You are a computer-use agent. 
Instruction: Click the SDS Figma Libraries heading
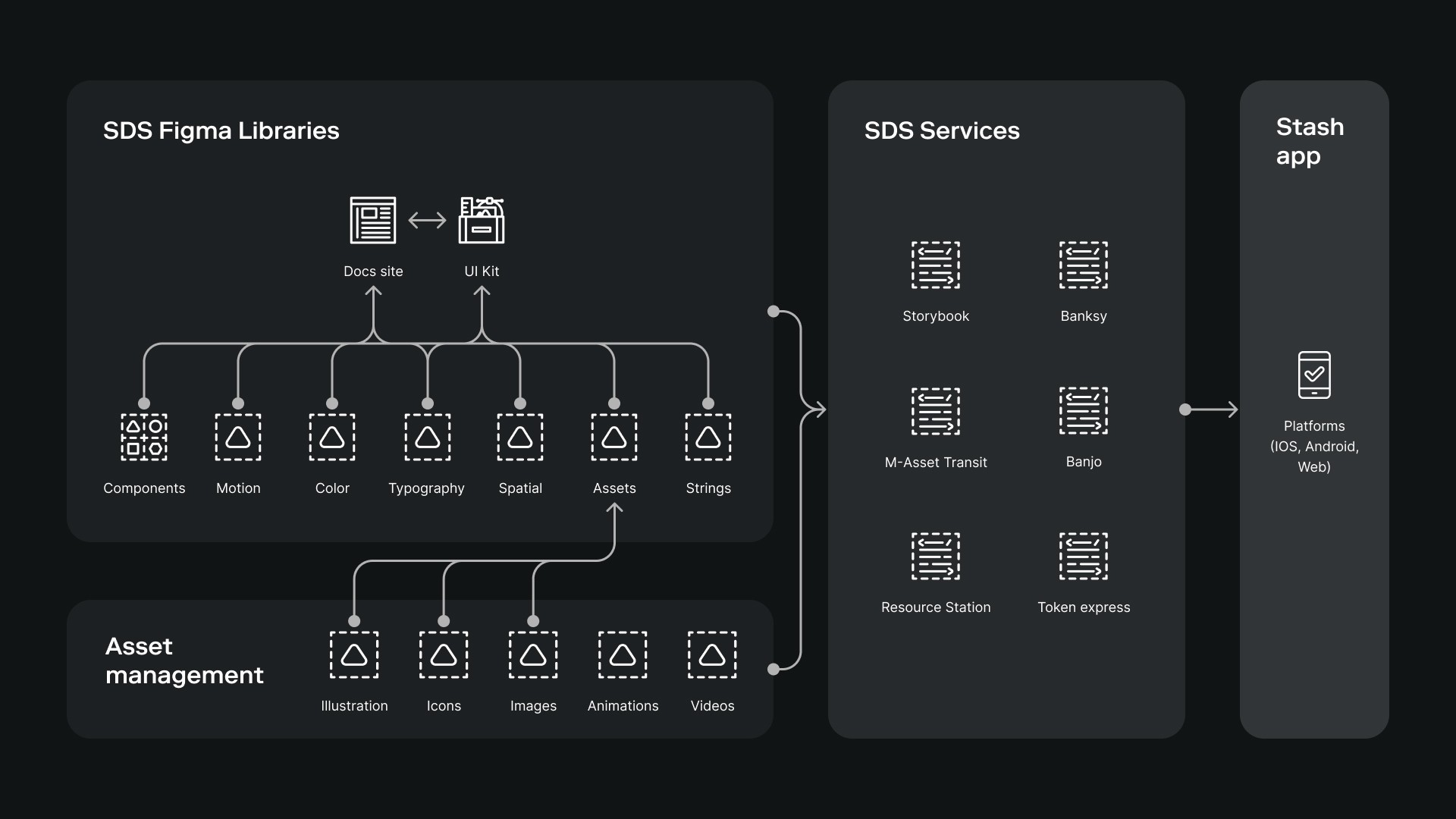click(x=221, y=130)
